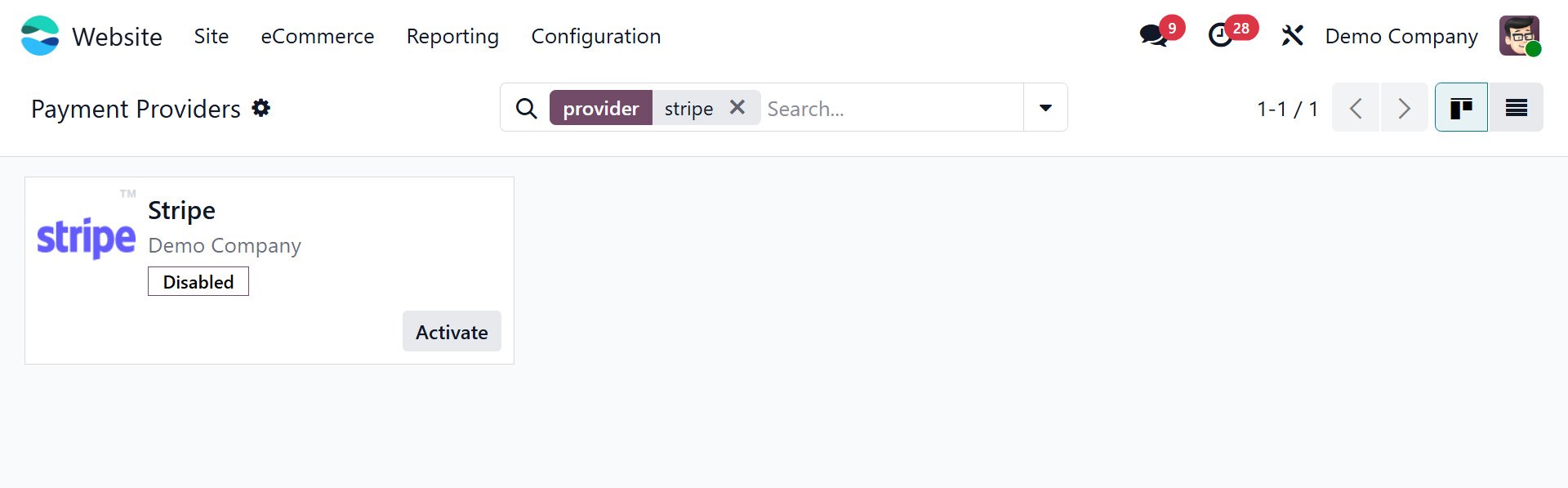Go to the next page of records
This screenshot has width=1568, height=488.
1404,107
